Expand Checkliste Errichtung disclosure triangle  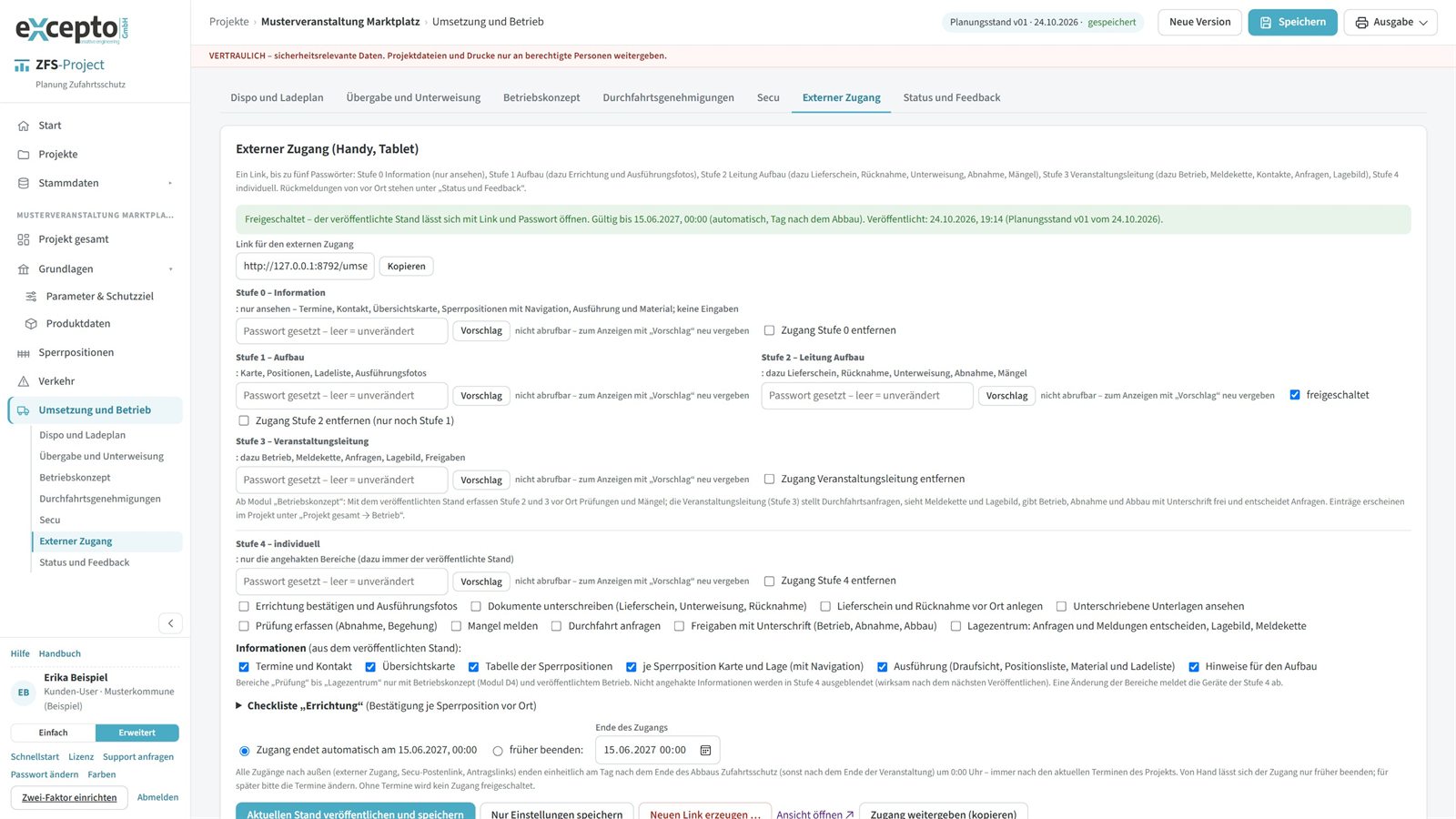pos(239,705)
